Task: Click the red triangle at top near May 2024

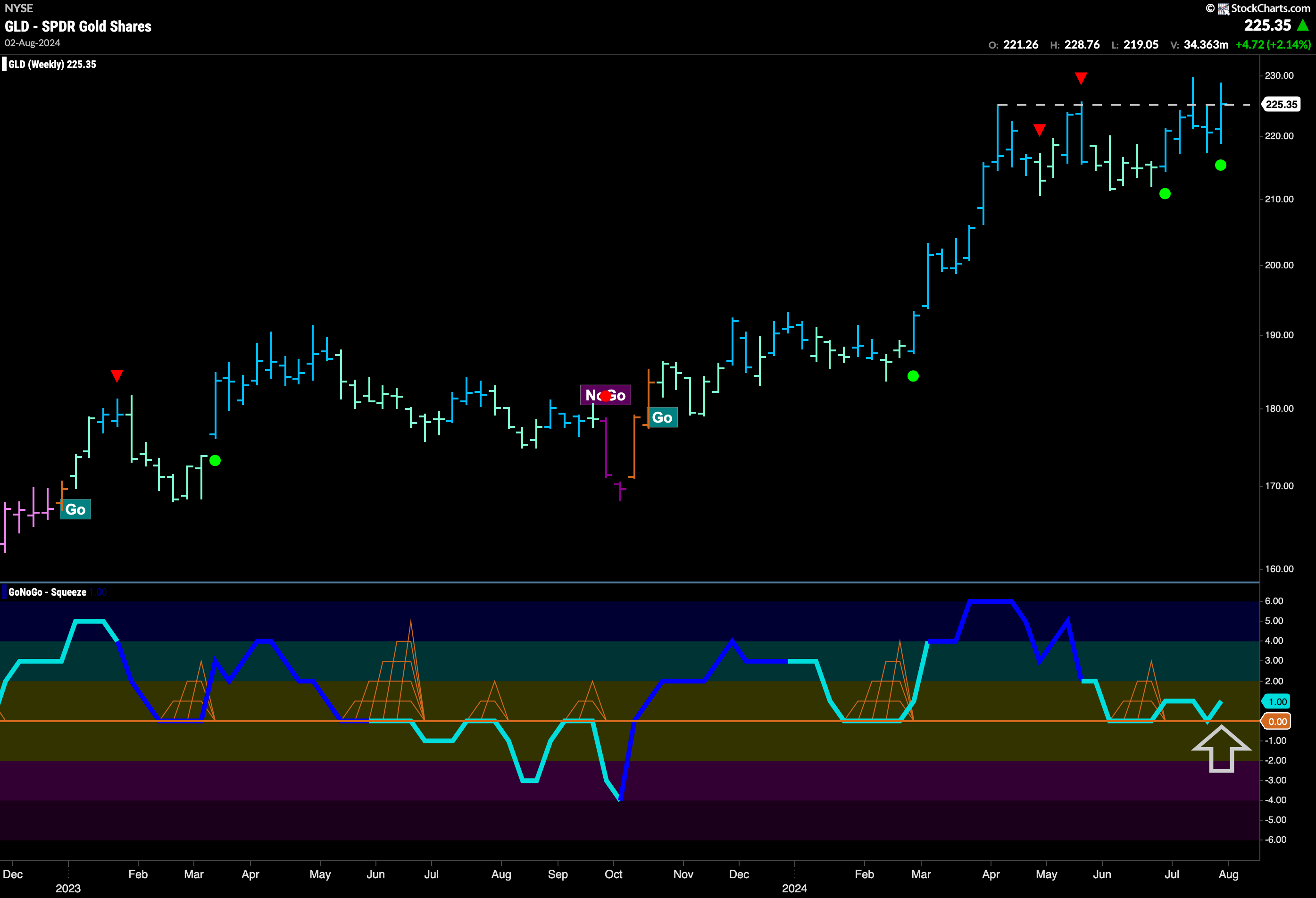Action: tap(1081, 78)
